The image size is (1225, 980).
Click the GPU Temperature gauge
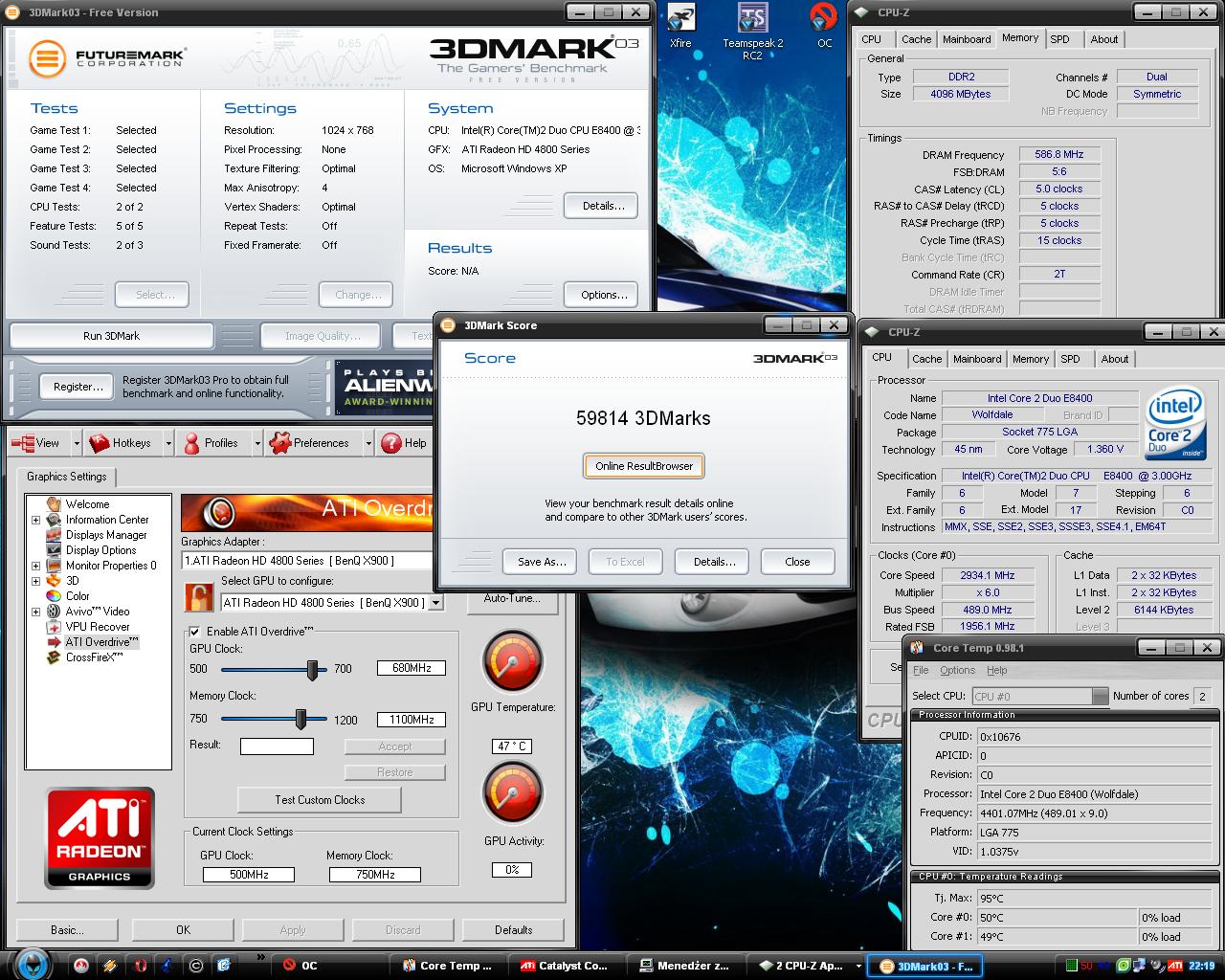coord(513,661)
